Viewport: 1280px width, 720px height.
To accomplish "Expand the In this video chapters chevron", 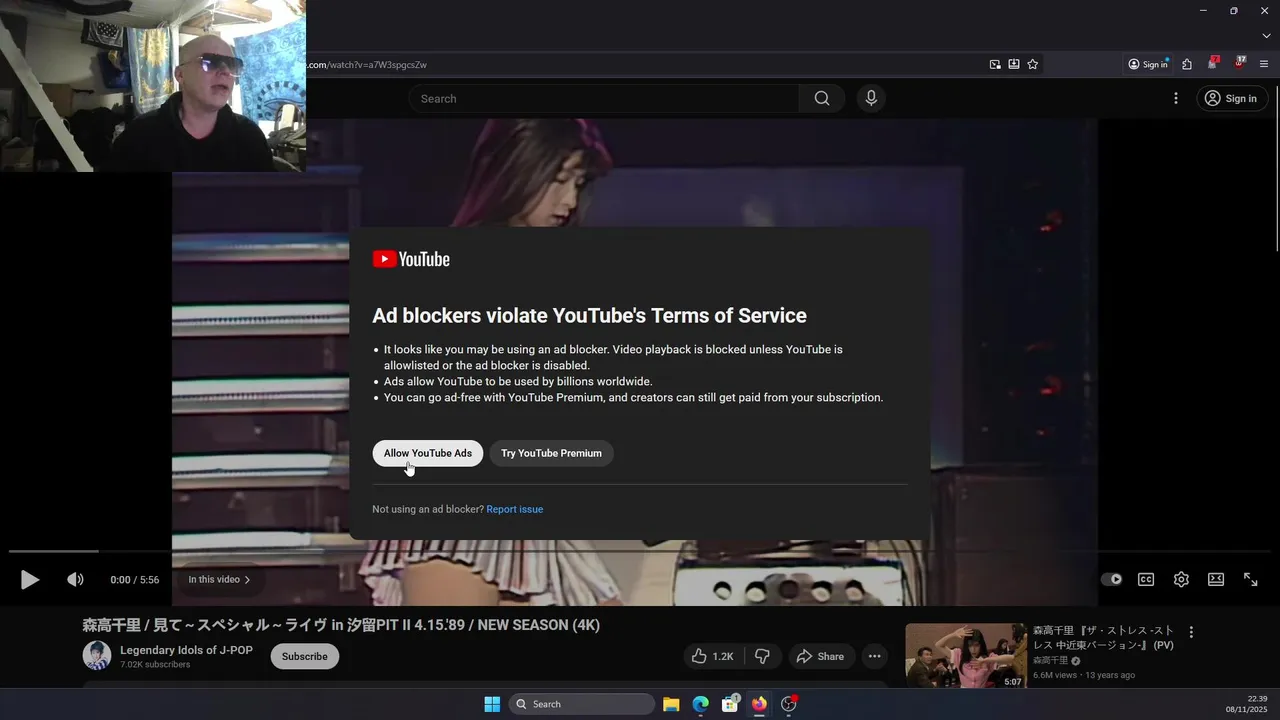I will point(248,580).
